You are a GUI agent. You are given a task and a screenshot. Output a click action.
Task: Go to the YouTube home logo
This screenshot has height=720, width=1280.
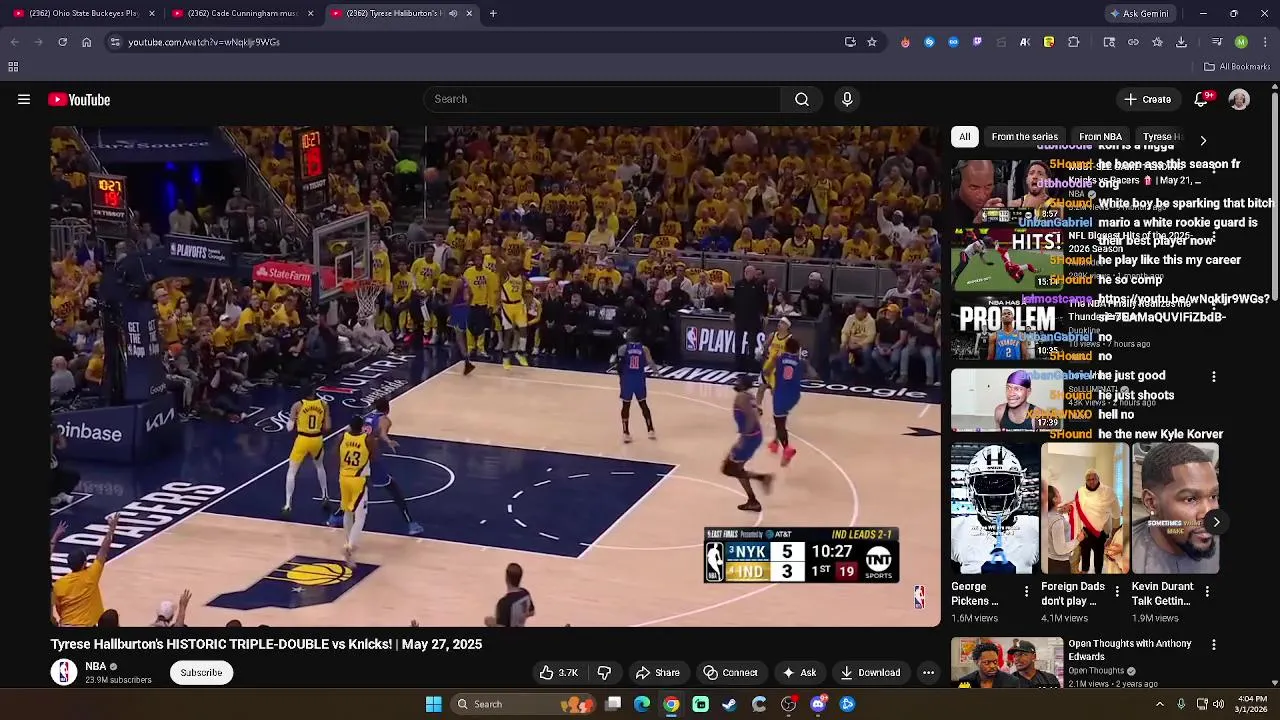[79, 99]
